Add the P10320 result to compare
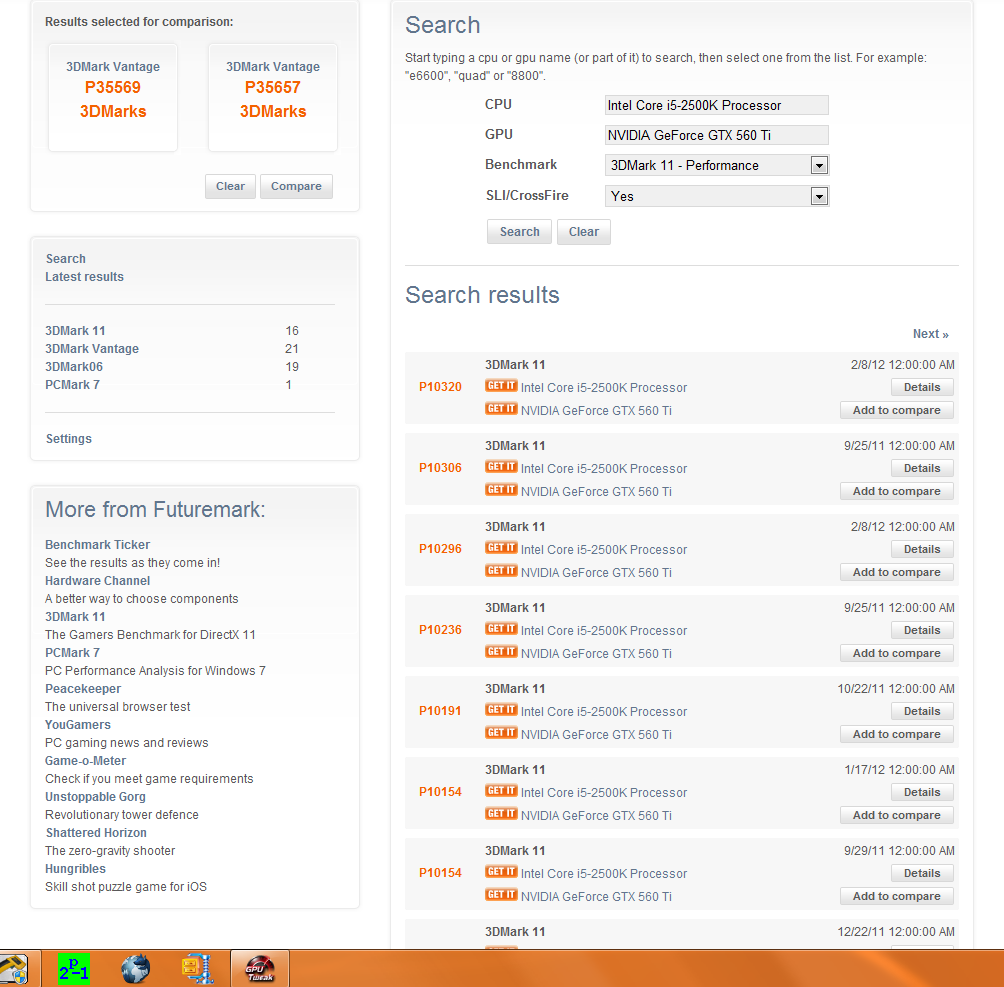Viewport: 1004px width, 987px height. coord(896,410)
